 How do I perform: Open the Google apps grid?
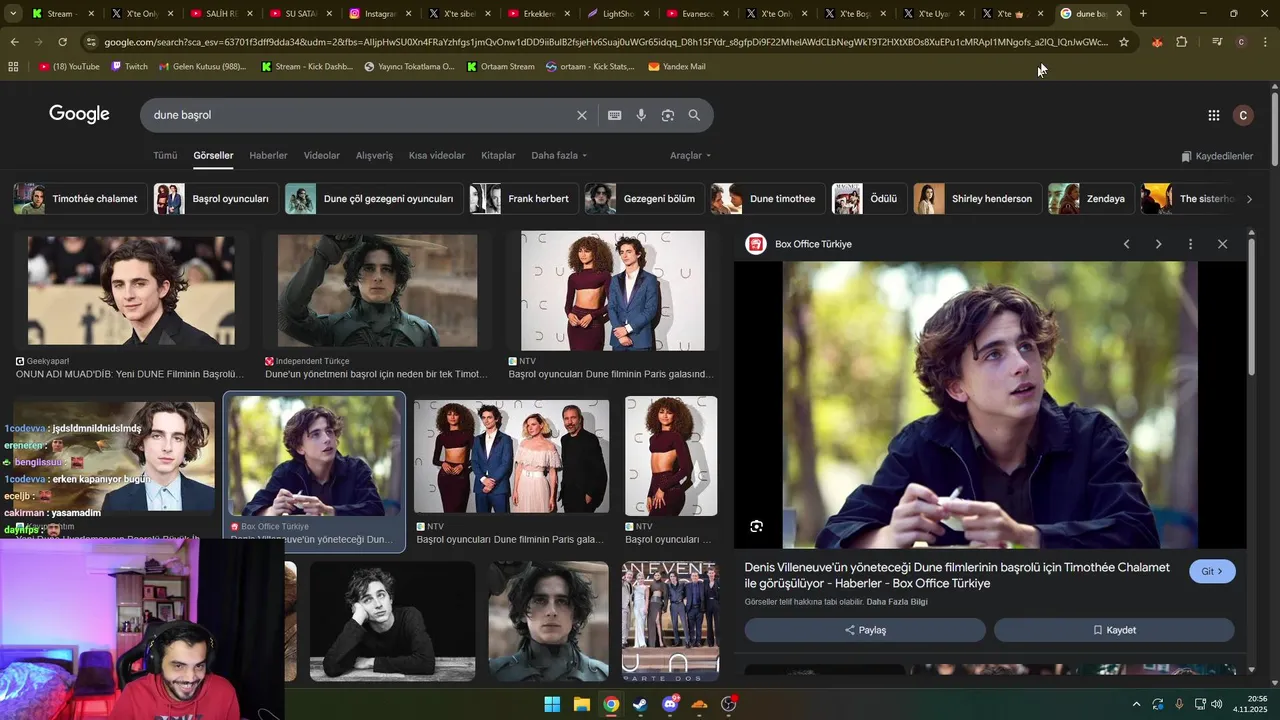[1214, 115]
